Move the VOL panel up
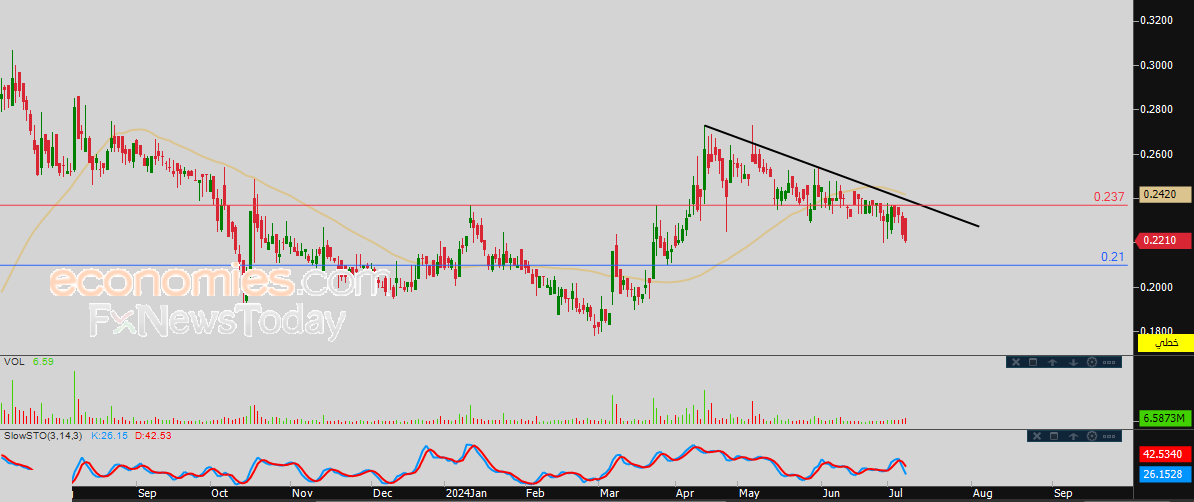This screenshot has height=502, width=1194. [1053, 362]
